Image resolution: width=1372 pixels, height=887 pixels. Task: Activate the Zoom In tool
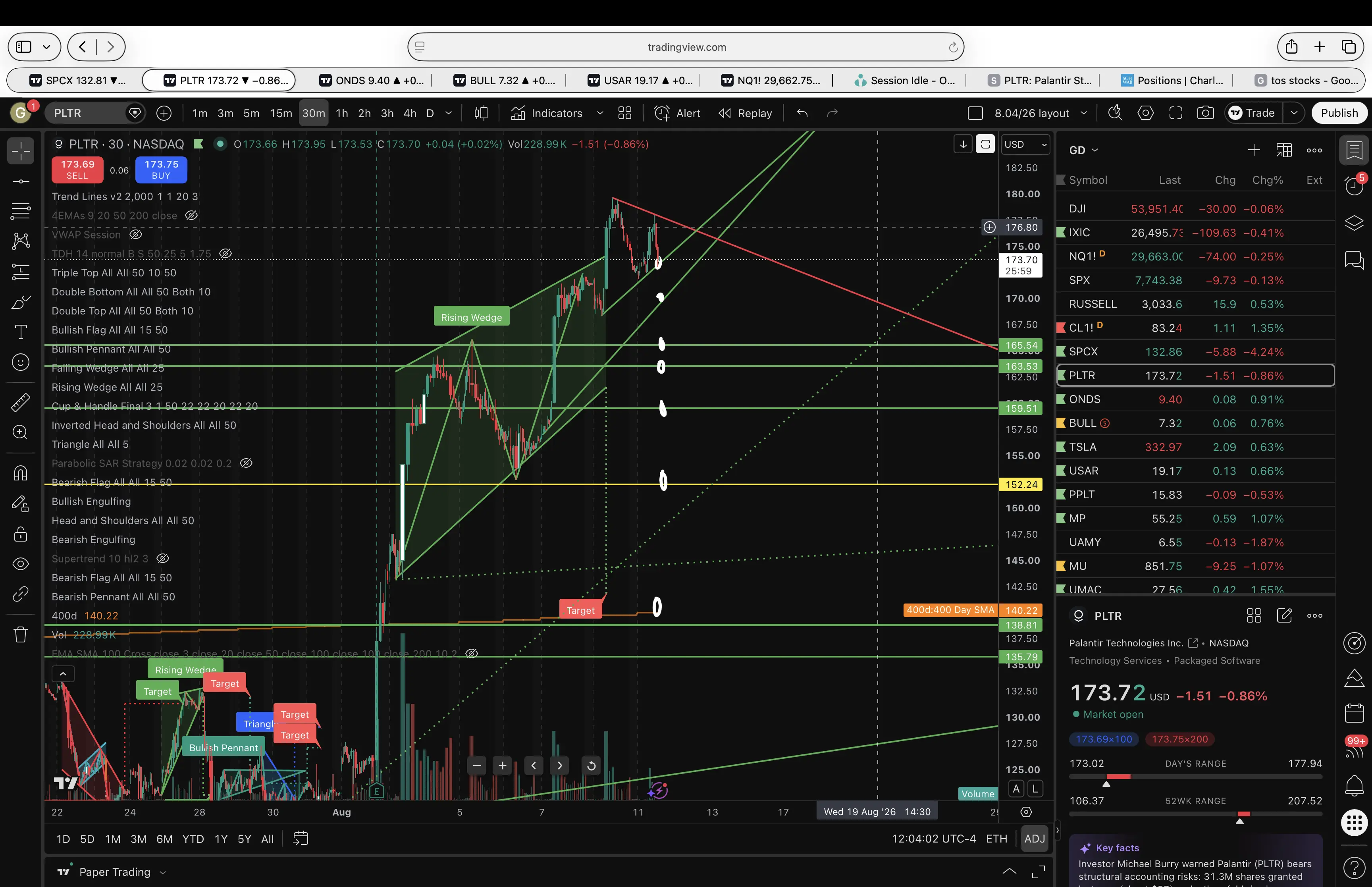tap(21, 432)
